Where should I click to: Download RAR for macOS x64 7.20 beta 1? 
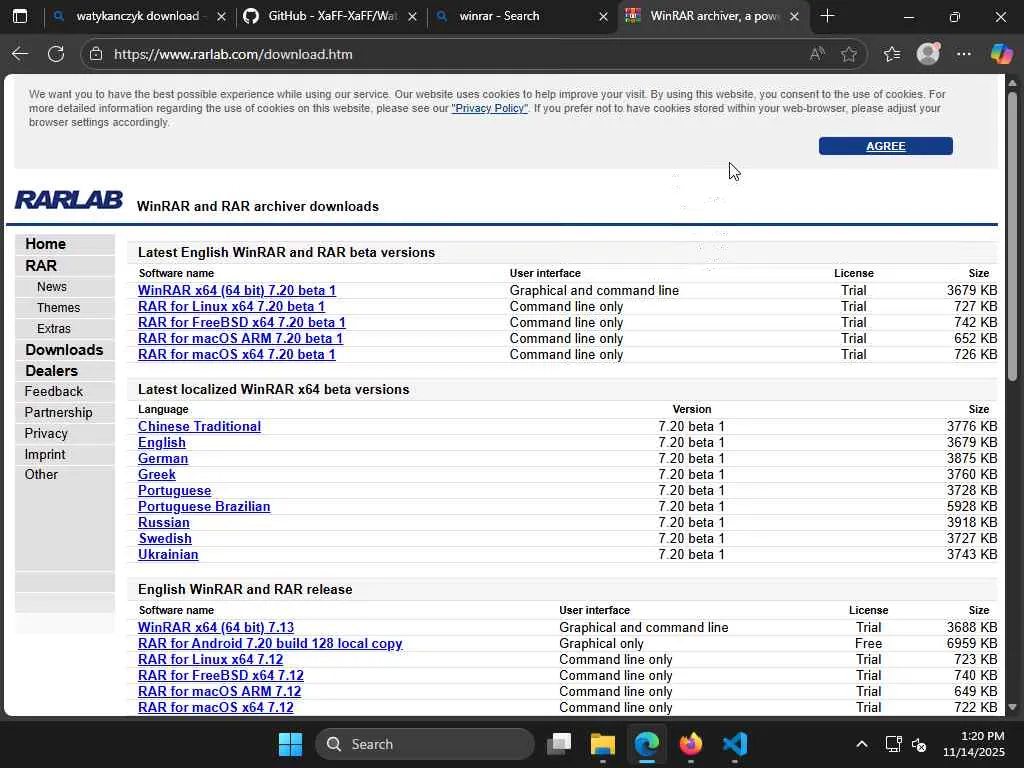[x=236, y=355]
